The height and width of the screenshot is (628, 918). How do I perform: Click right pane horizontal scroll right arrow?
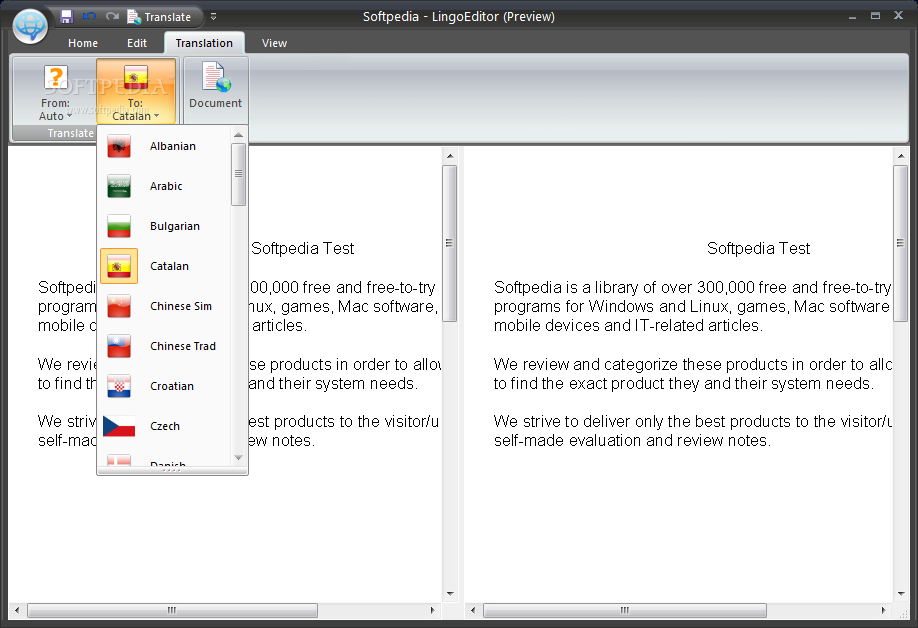(x=883, y=610)
